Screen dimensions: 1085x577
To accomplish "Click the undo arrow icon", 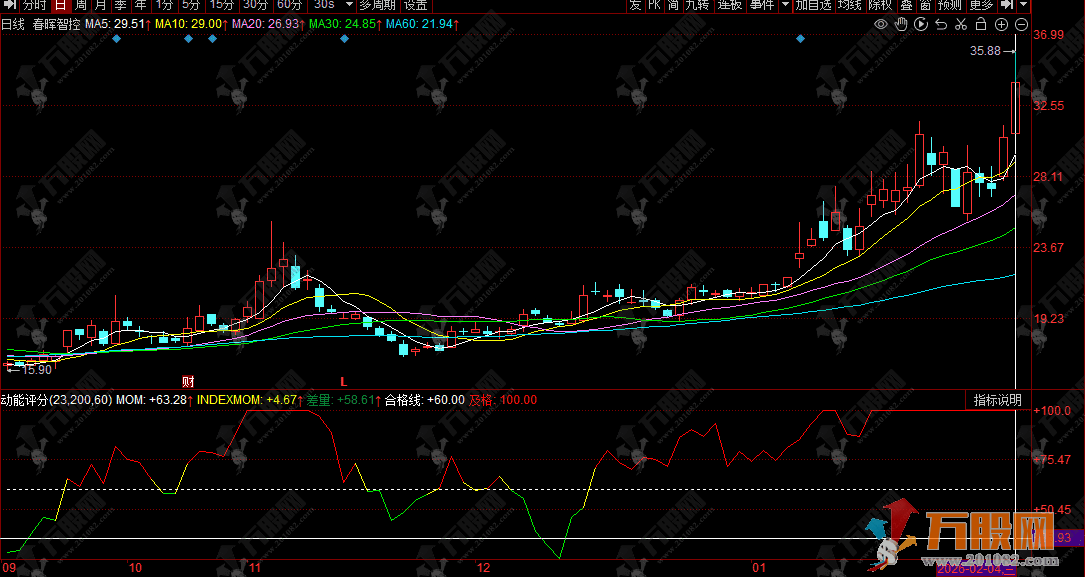I will [x=940, y=24].
